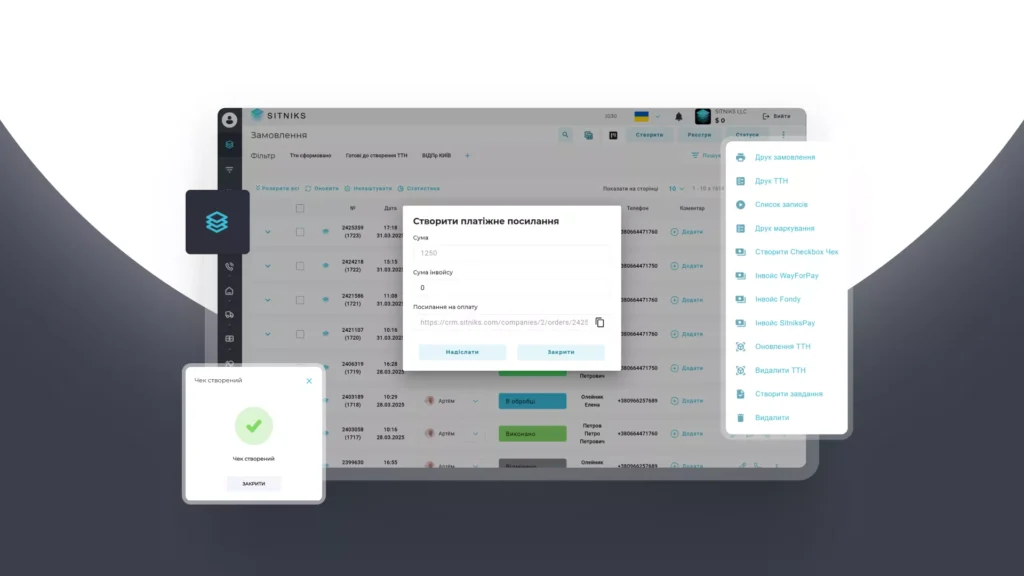The width and height of the screenshot is (1024, 576).
Task: Open the user profile avatar in sidebar
Action: pos(229,120)
